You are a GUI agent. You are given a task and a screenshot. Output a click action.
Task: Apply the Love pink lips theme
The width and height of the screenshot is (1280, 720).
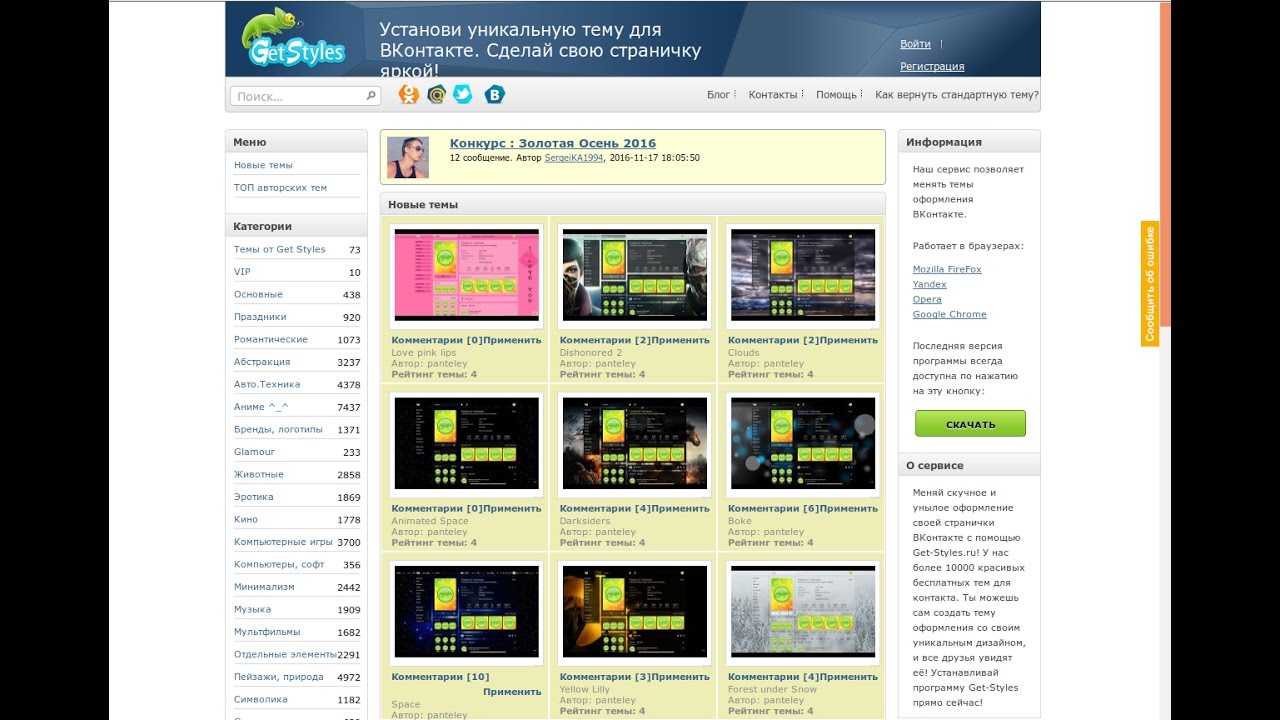512,340
